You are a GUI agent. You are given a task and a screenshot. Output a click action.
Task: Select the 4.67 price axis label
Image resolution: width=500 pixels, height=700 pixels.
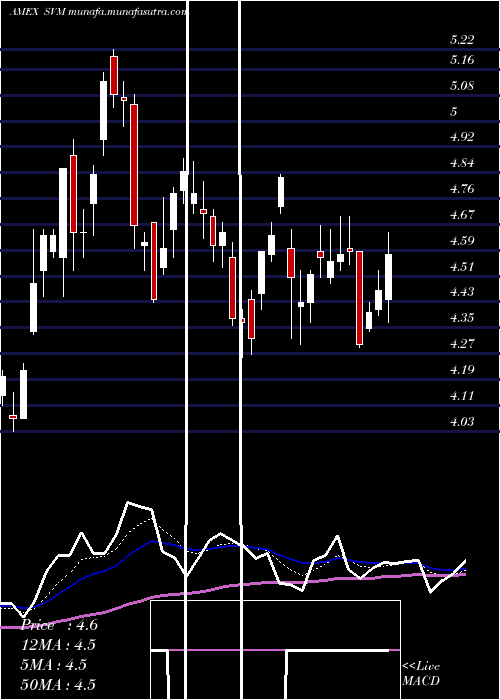tap(462, 214)
